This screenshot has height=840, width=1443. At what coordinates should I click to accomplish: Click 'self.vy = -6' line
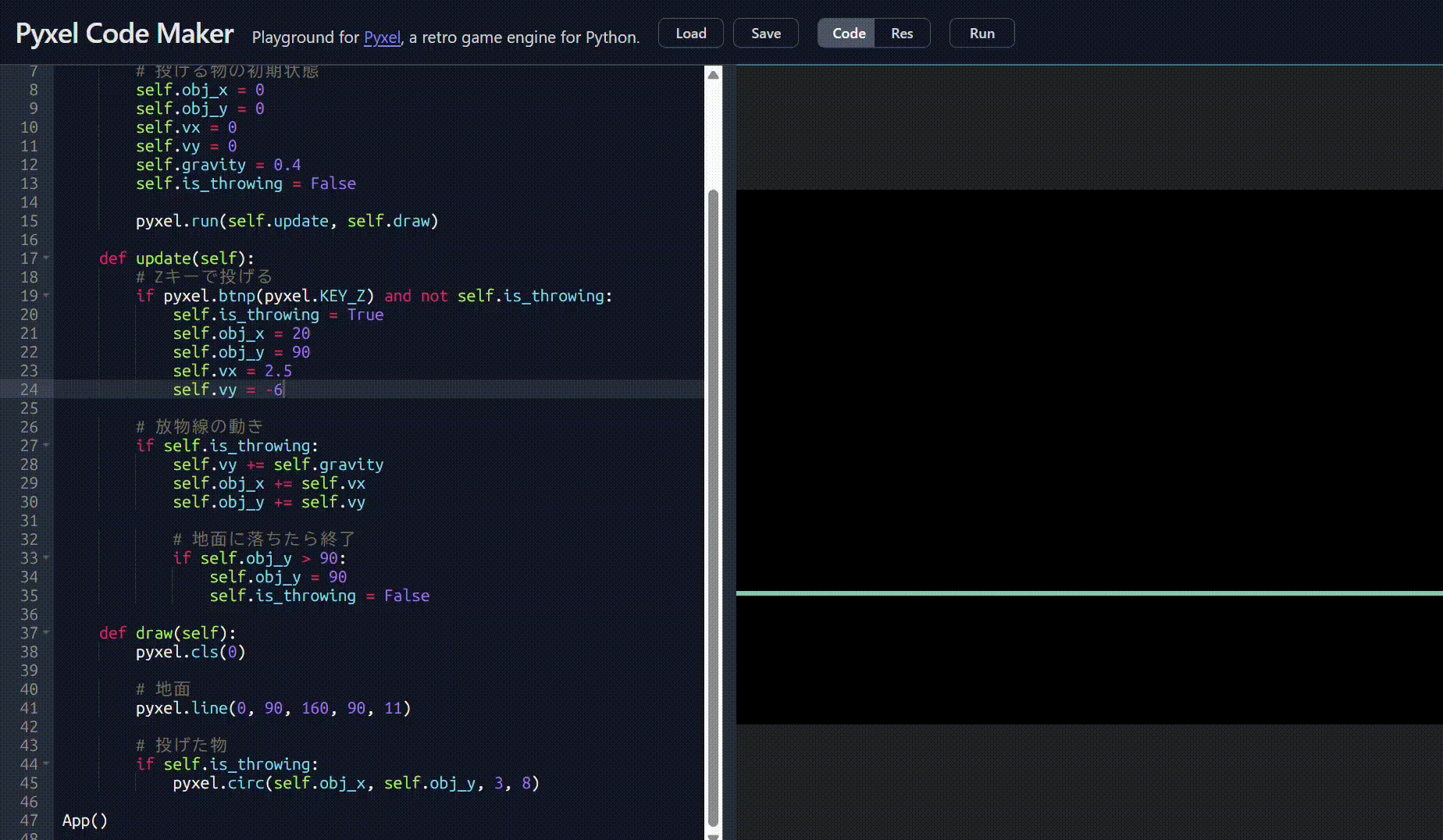coord(227,390)
